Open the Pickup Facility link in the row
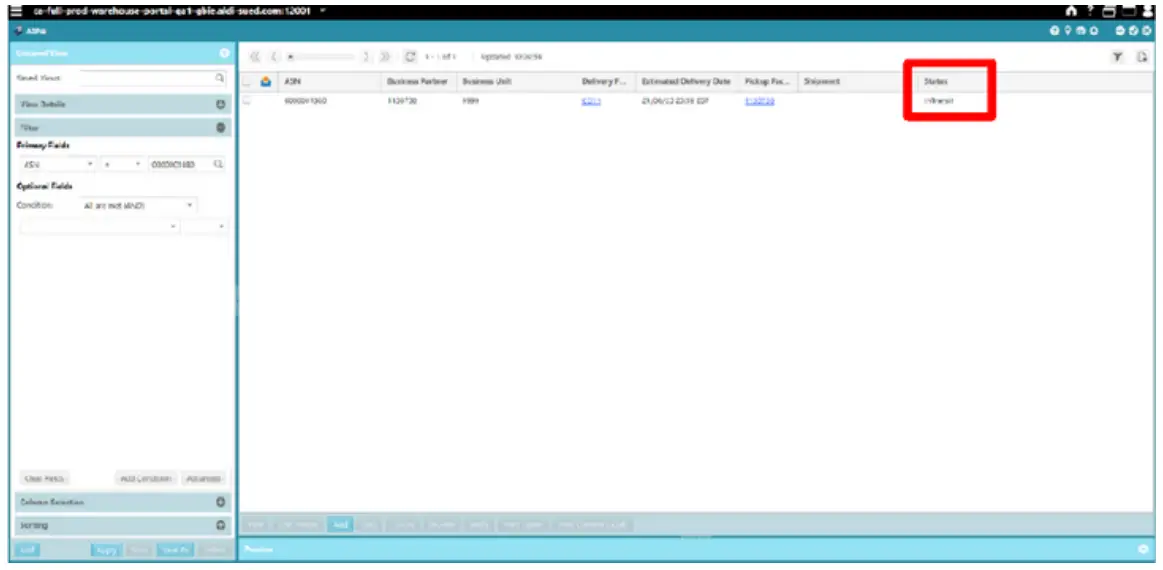The width and height of the screenshot is (1163, 570). coord(760,102)
